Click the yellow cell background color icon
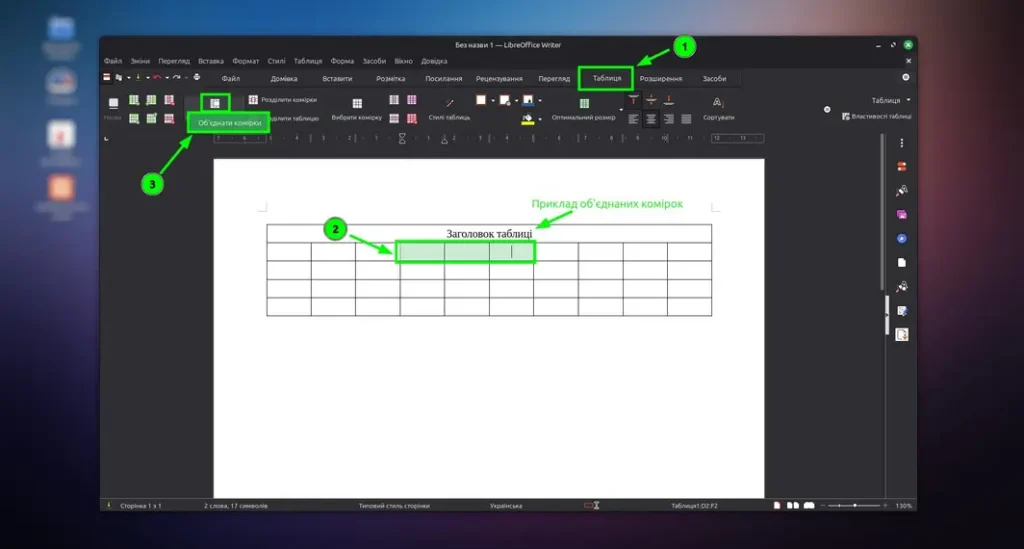 coord(528,119)
